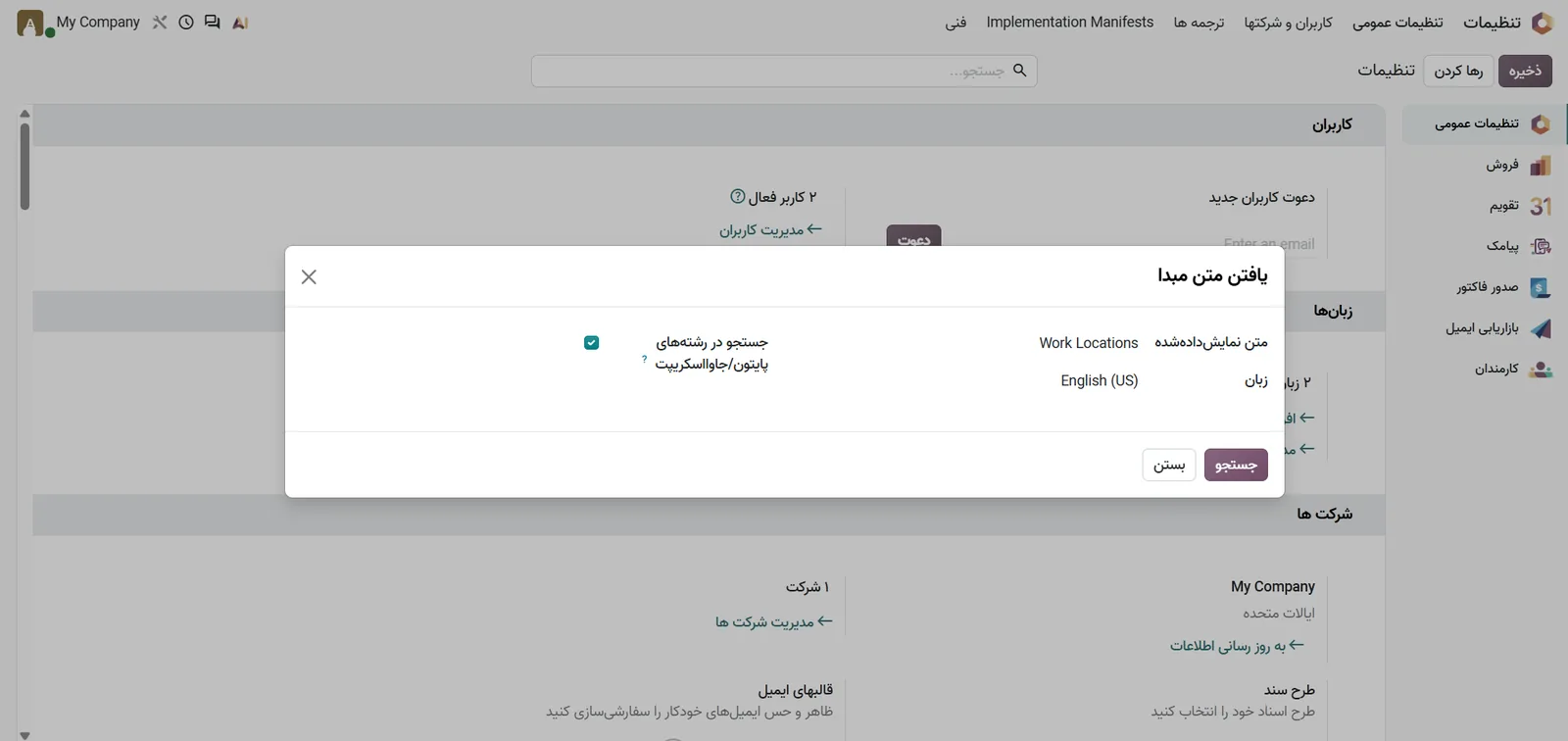Screen dimensions: 1568x741
Task: Select the فروش (Sales) settings icon
Action: 1541,165
